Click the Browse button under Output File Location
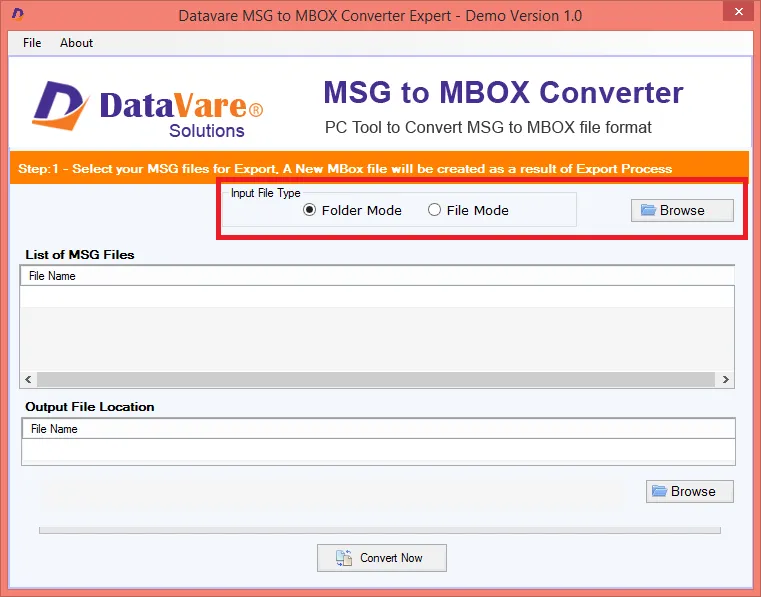Screen dimensions: 761x597 [x=689, y=491]
